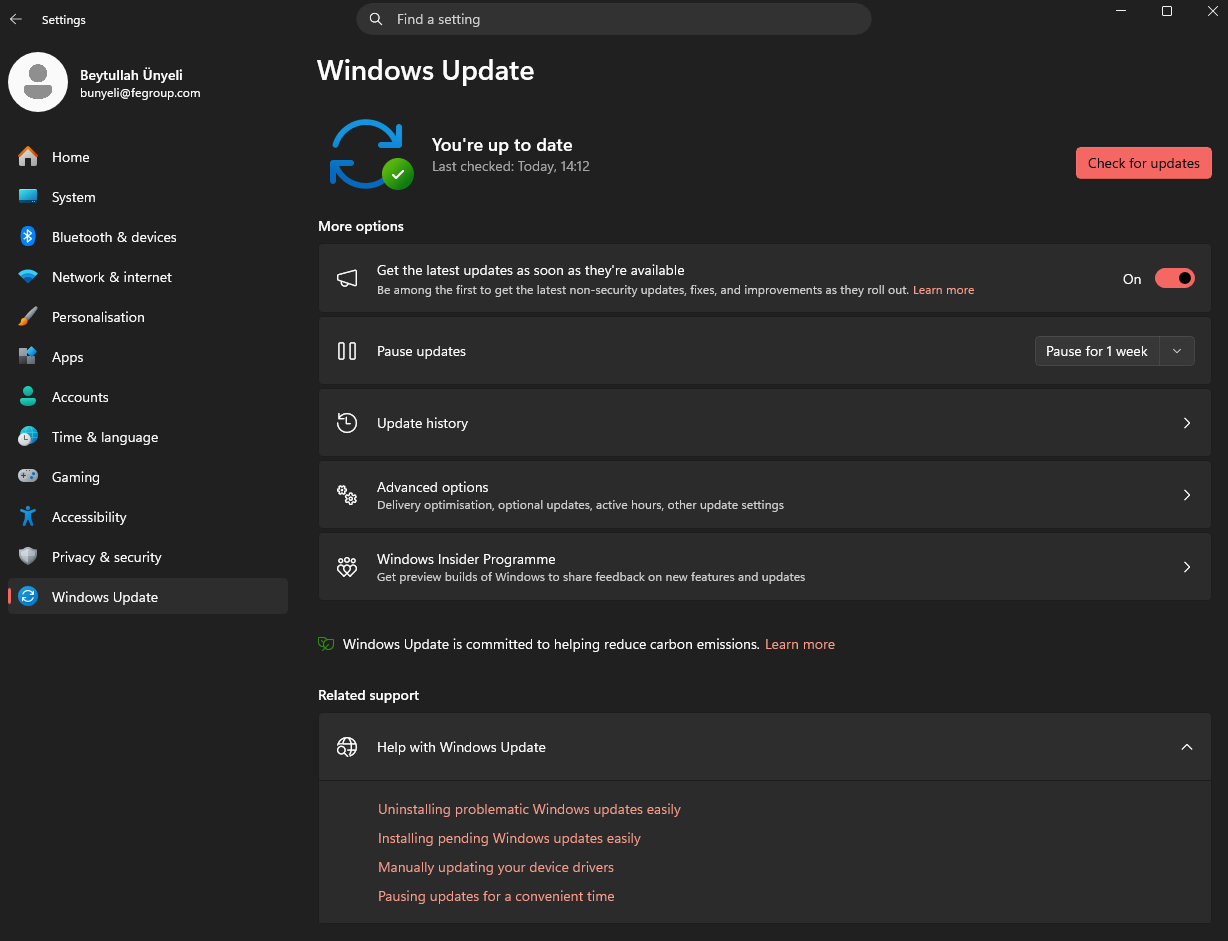Open Update history via its chevron
1228x941 pixels.
(x=1187, y=423)
